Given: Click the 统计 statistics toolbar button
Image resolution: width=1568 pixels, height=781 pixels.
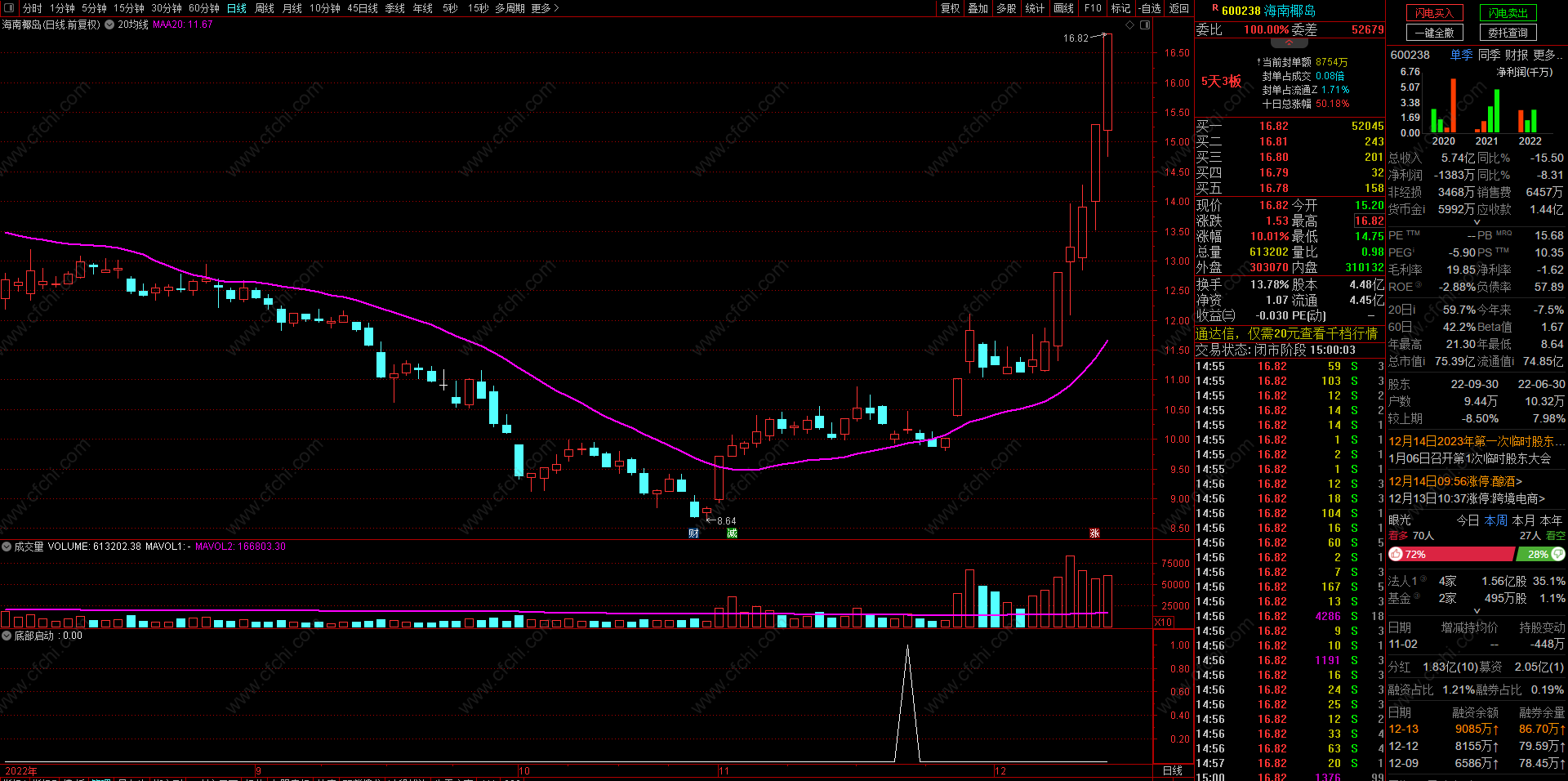Looking at the screenshot, I should 1035,8.
